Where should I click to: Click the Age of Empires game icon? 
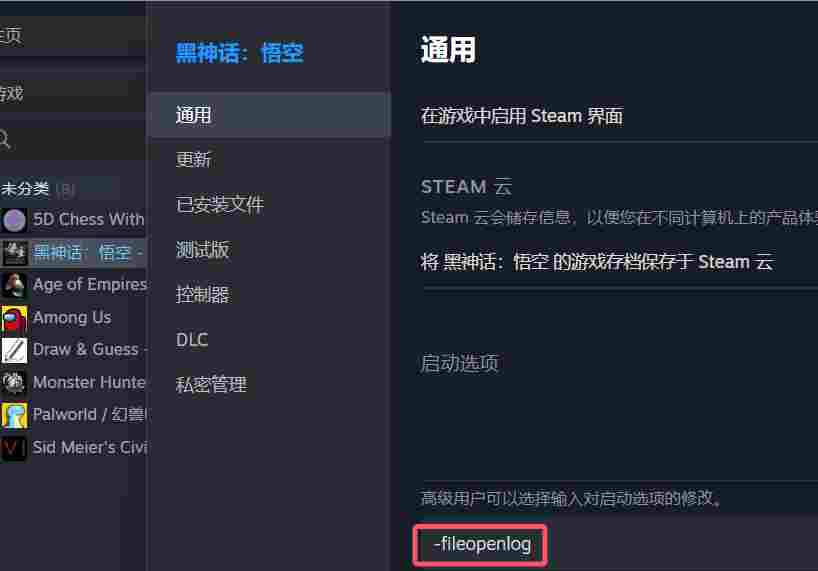[14, 285]
